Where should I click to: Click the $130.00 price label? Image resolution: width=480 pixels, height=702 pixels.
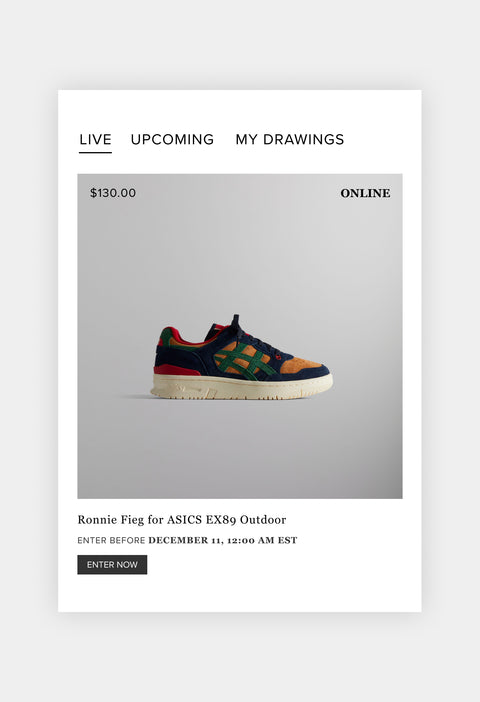(113, 193)
